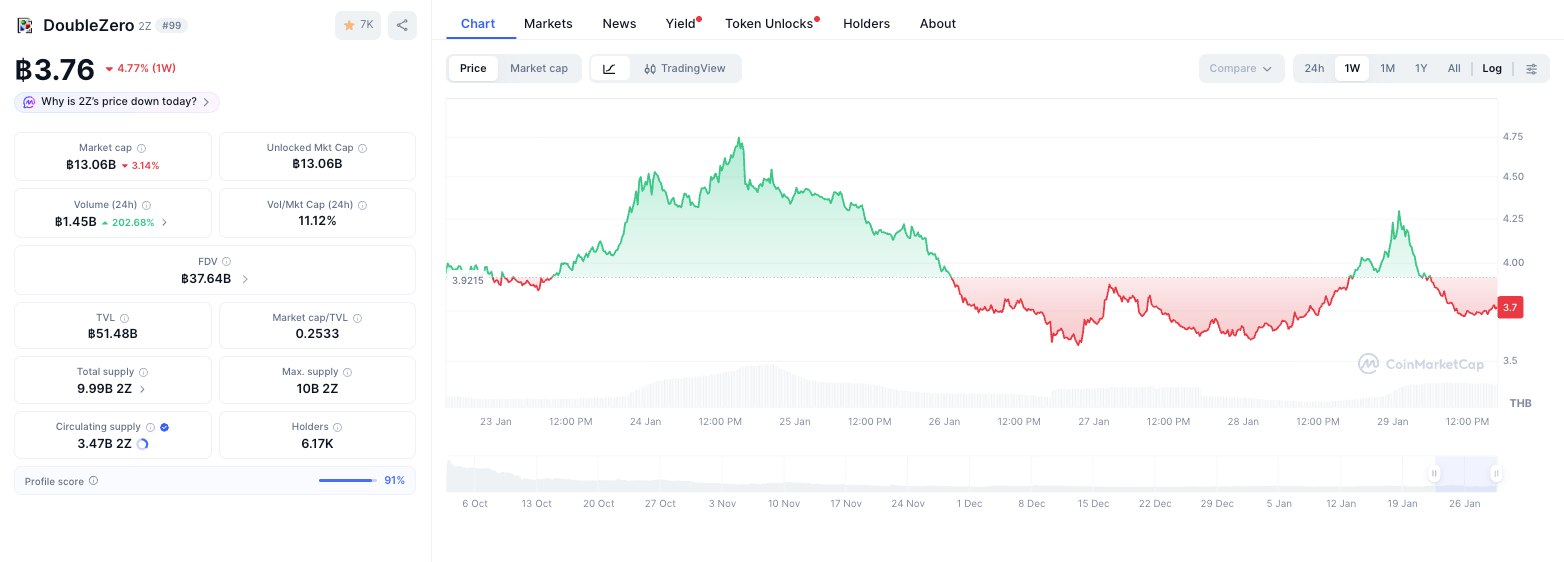Image resolution: width=1564 pixels, height=562 pixels.
Task: Set chart range to 24h
Action: click(x=1314, y=68)
